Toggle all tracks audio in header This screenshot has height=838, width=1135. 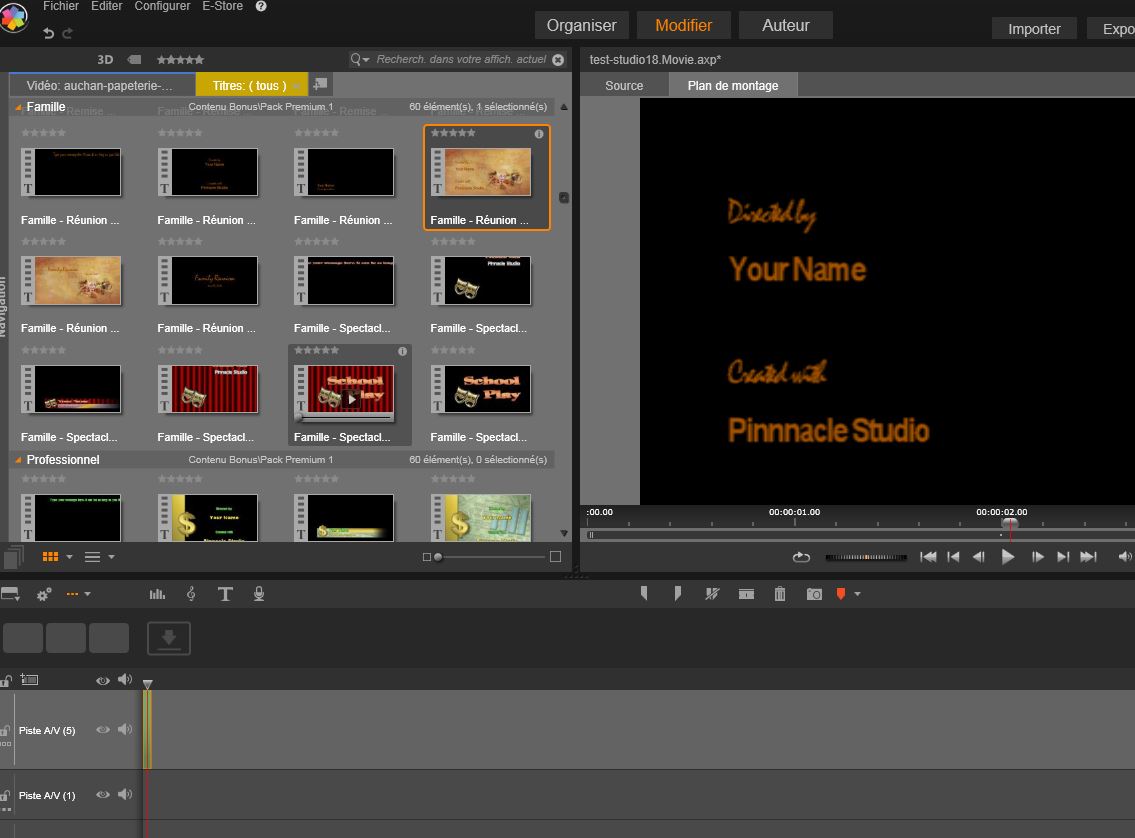point(125,680)
